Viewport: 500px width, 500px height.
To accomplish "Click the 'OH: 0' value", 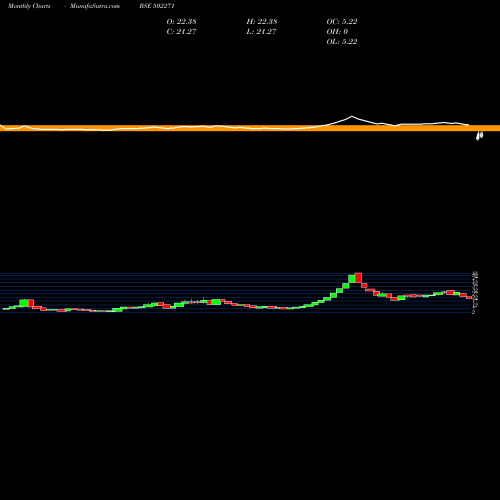I will coord(337,31).
